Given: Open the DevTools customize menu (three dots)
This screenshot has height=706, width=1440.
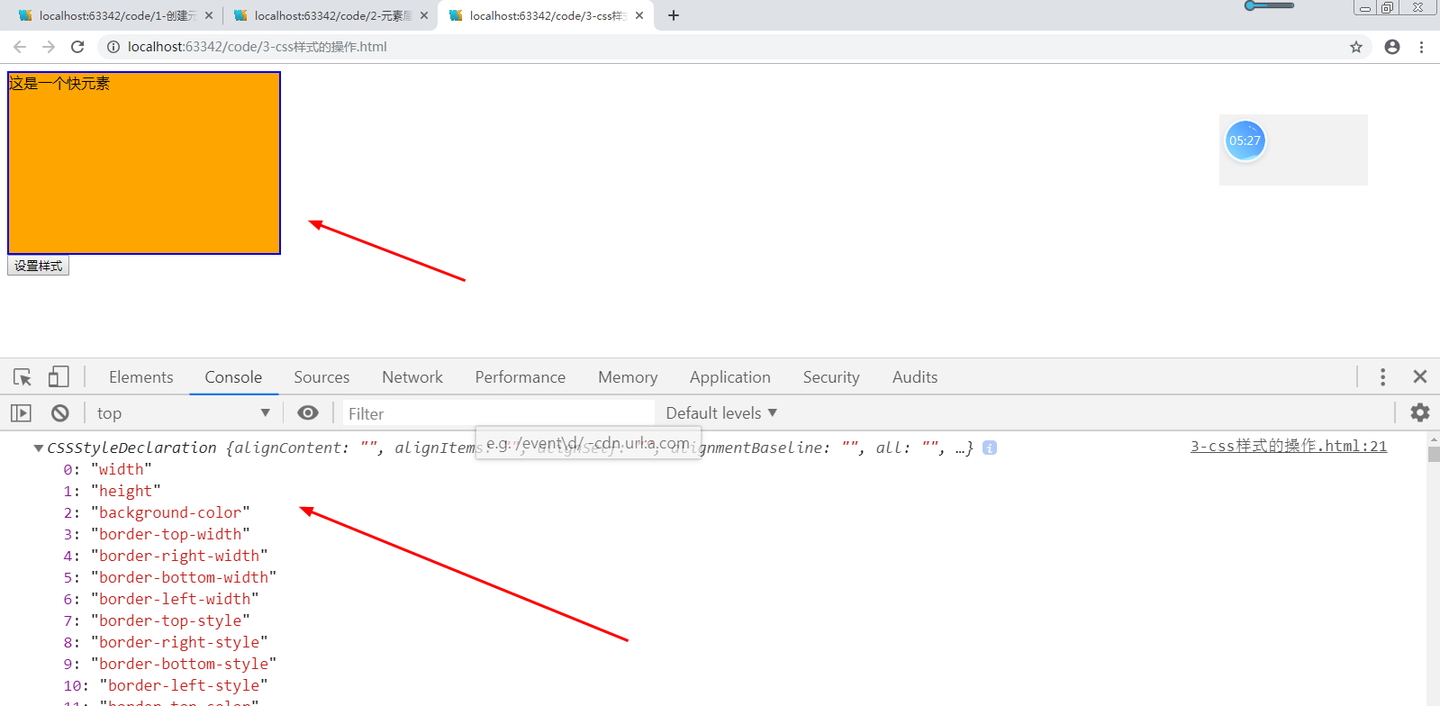Looking at the screenshot, I should (x=1383, y=377).
